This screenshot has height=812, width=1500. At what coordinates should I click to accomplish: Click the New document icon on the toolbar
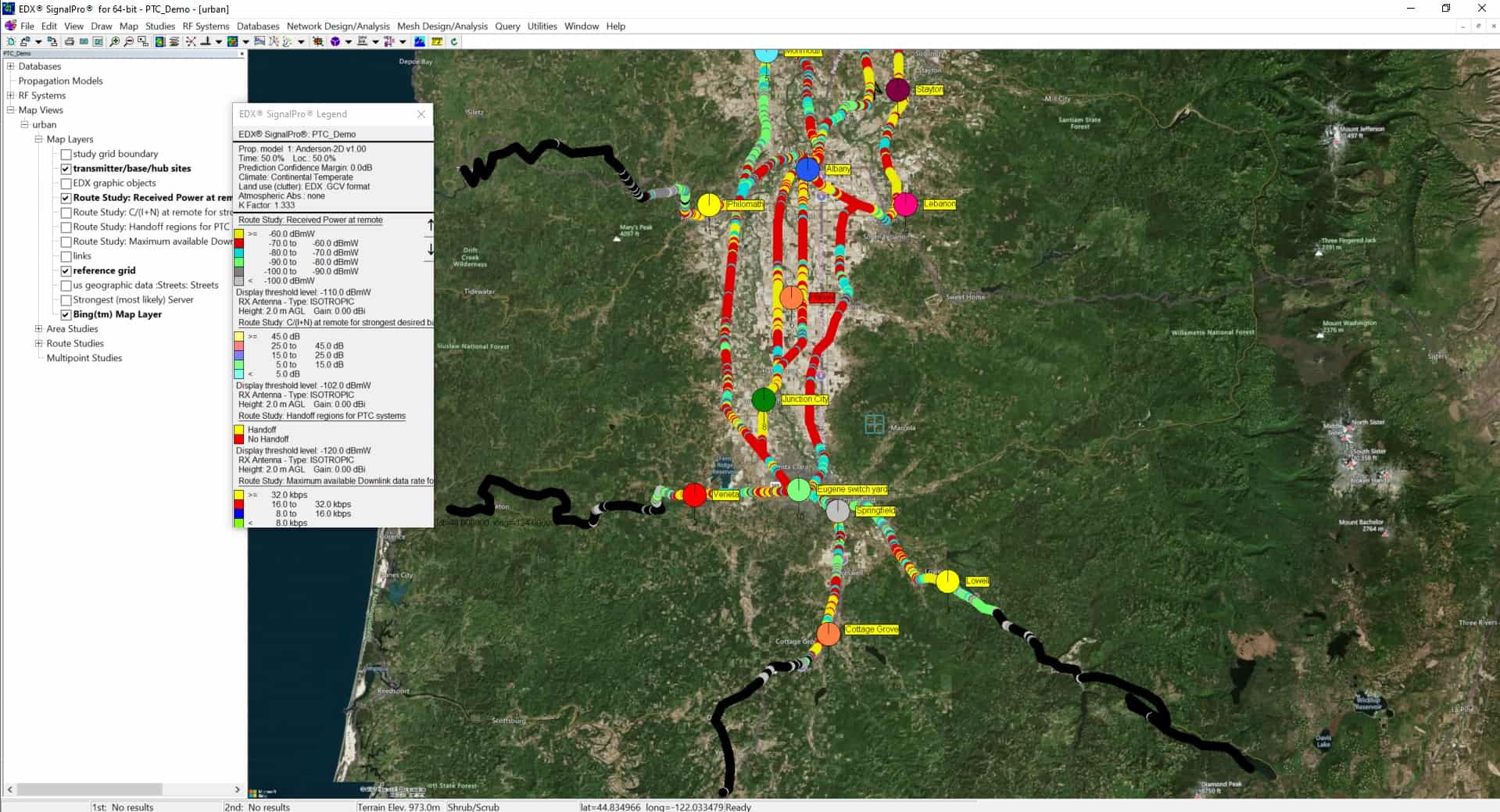[x=10, y=41]
